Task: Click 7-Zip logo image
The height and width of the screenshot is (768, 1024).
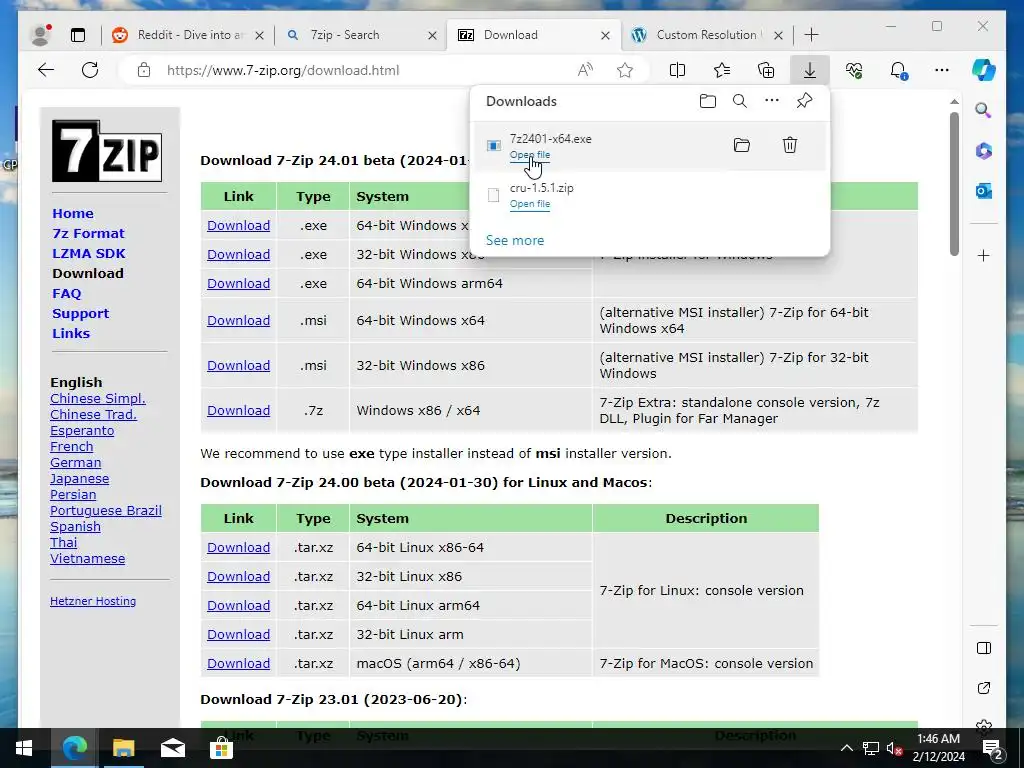Action: pos(107,151)
